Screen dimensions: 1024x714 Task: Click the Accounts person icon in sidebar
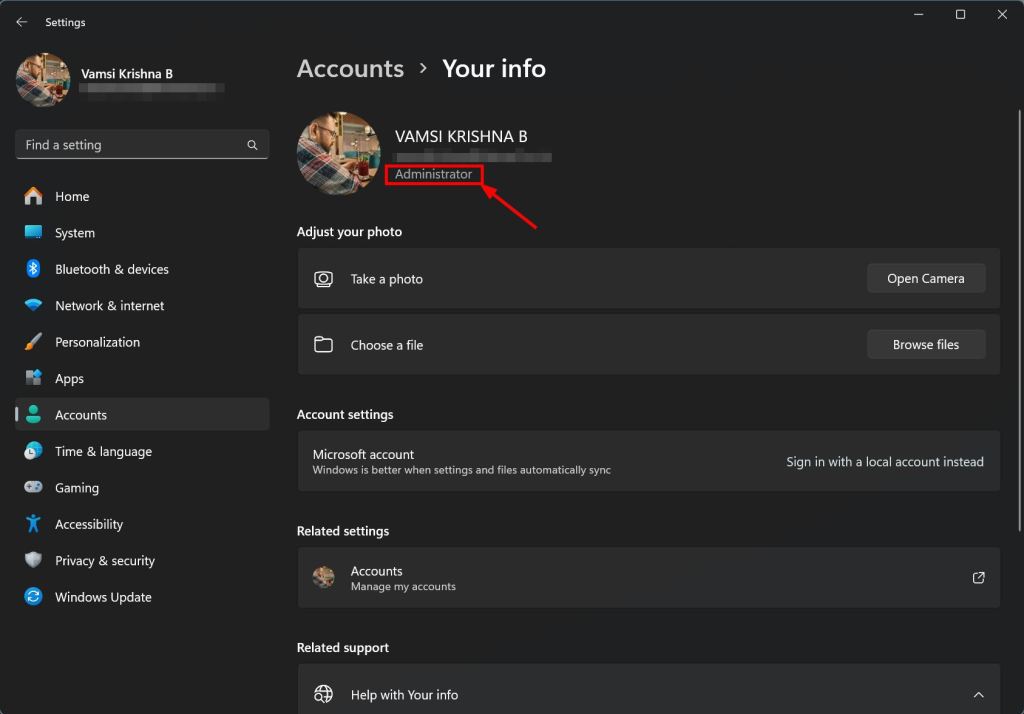[x=33, y=414]
